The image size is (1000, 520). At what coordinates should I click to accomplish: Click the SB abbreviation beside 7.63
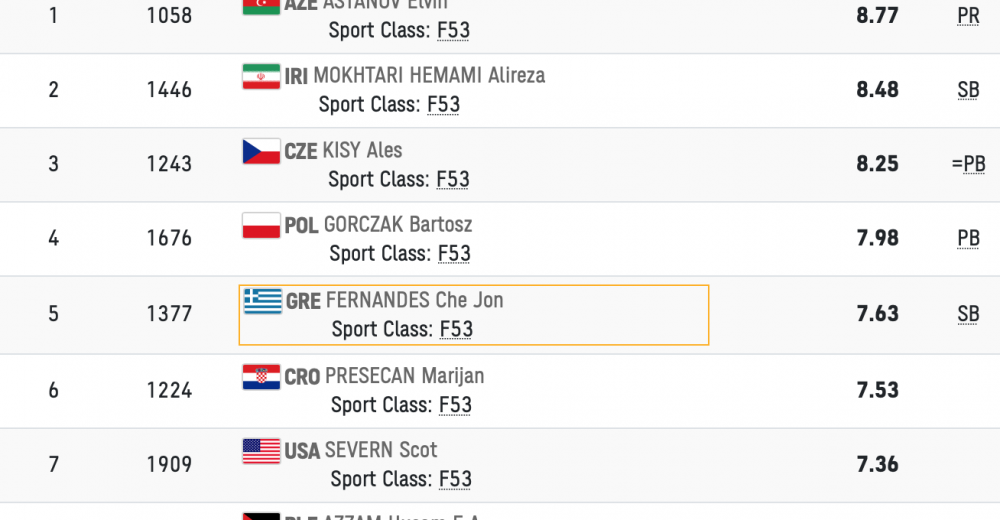pyautogui.click(x=968, y=314)
